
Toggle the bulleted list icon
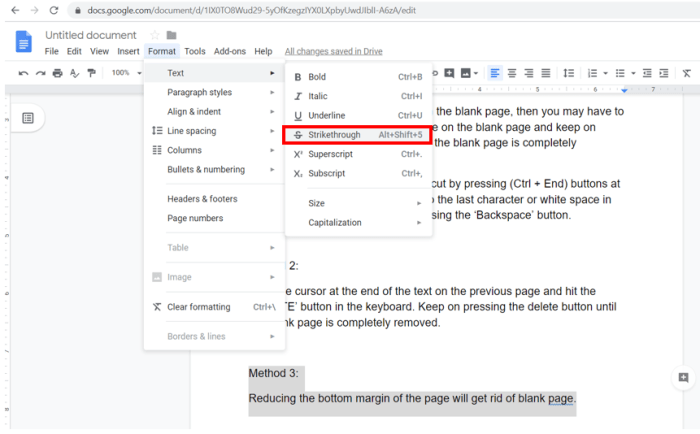point(620,73)
